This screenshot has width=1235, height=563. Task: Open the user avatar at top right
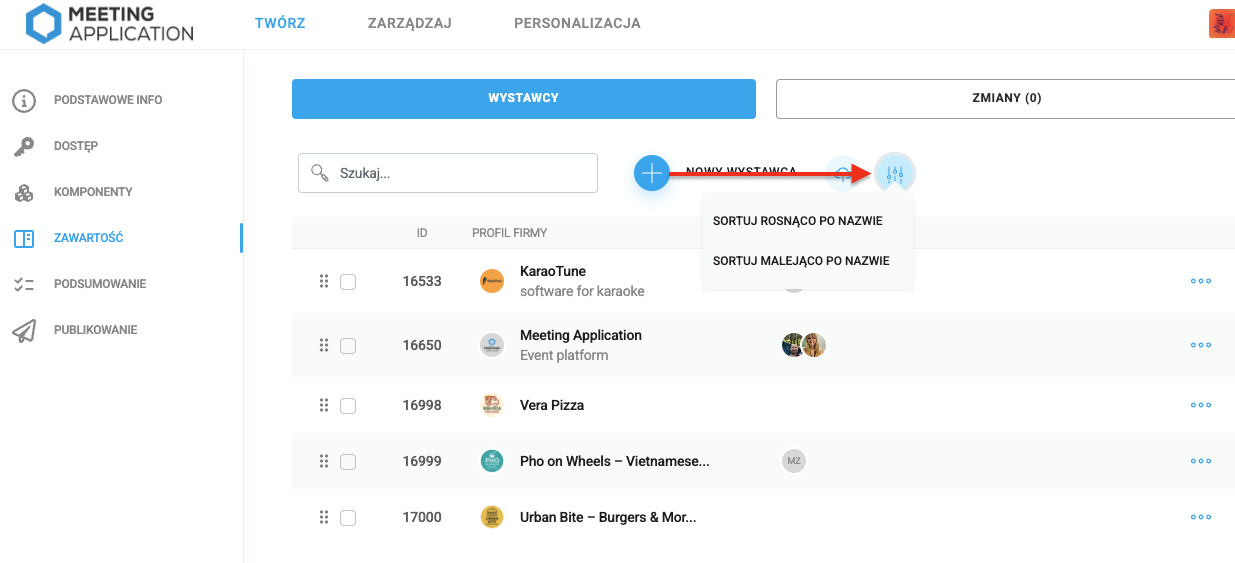pos(1222,24)
